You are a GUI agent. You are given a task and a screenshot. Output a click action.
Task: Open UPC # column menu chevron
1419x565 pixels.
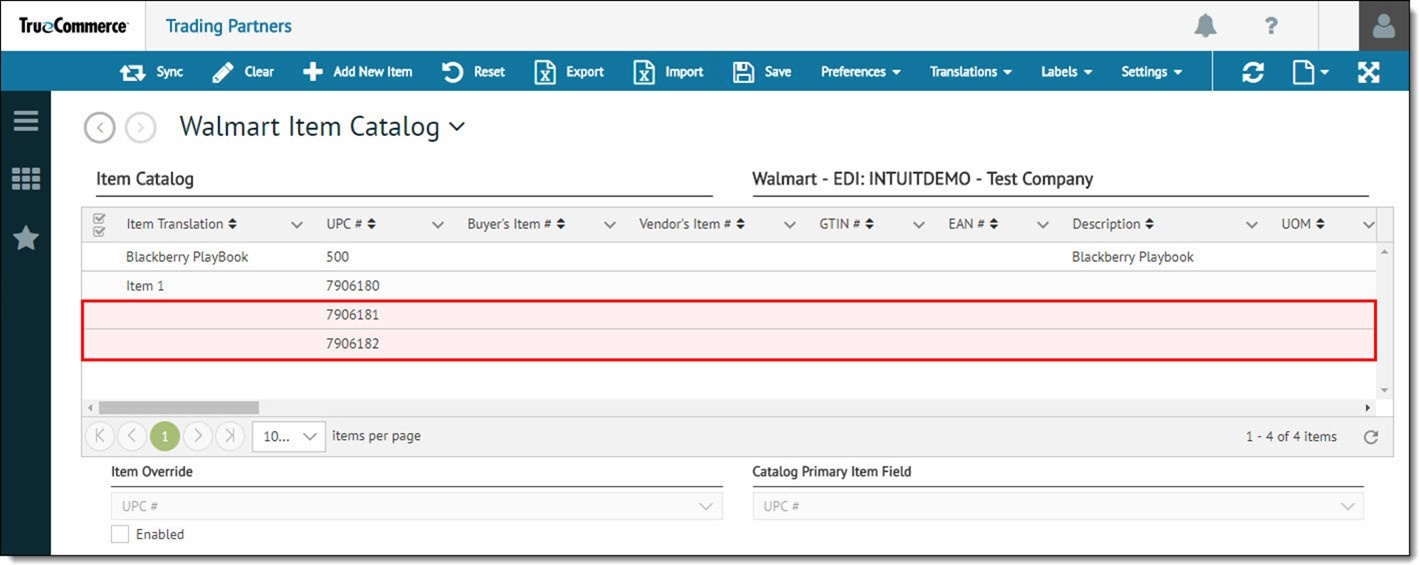[437, 225]
